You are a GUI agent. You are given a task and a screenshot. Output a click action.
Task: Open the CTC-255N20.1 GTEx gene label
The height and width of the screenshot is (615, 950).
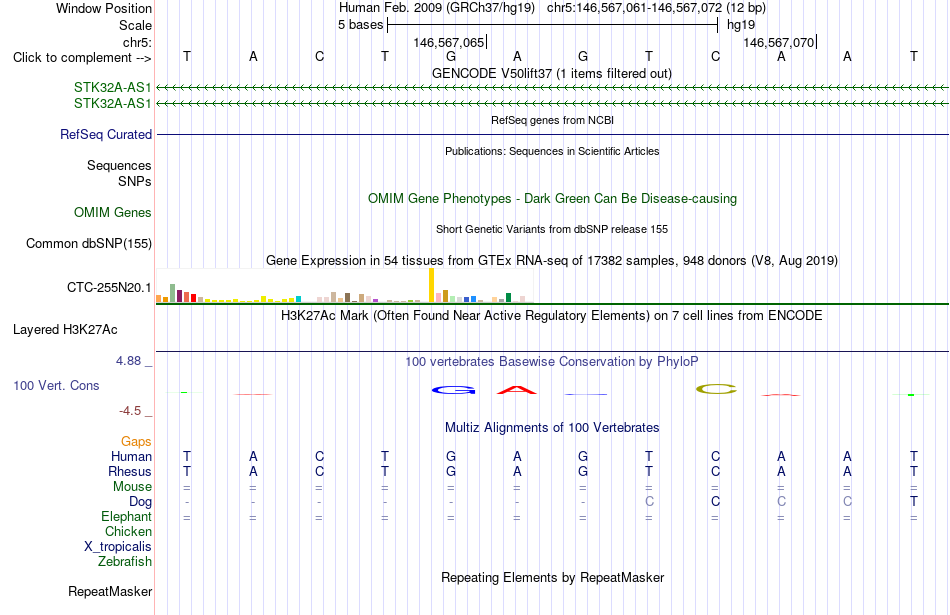pyautogui.click(x=109, y=287)
